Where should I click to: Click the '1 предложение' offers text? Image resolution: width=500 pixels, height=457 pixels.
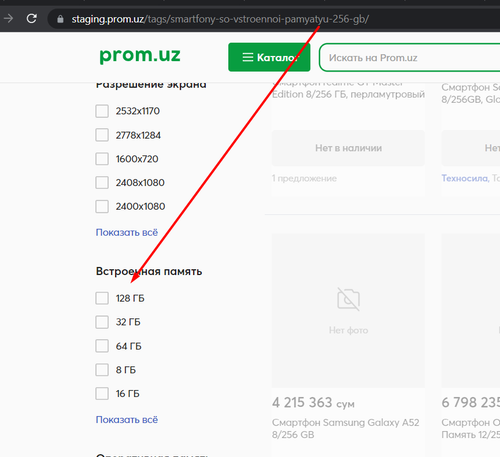tap(304, 178)
